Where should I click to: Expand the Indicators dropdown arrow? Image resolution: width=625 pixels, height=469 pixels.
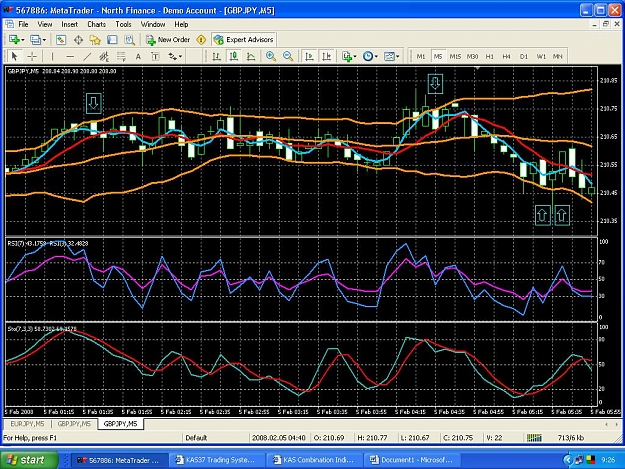pyautogui.click(x=355, y=57)
